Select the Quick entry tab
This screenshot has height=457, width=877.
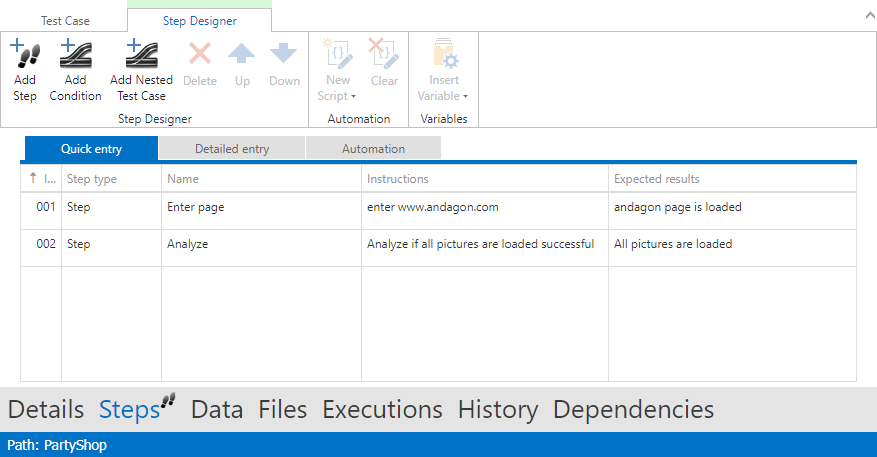coord(91,149)
